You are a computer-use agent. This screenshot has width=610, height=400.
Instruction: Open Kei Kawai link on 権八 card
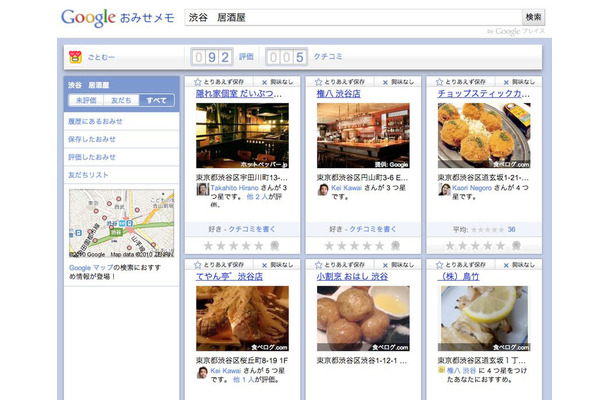[x=346, y=188]
